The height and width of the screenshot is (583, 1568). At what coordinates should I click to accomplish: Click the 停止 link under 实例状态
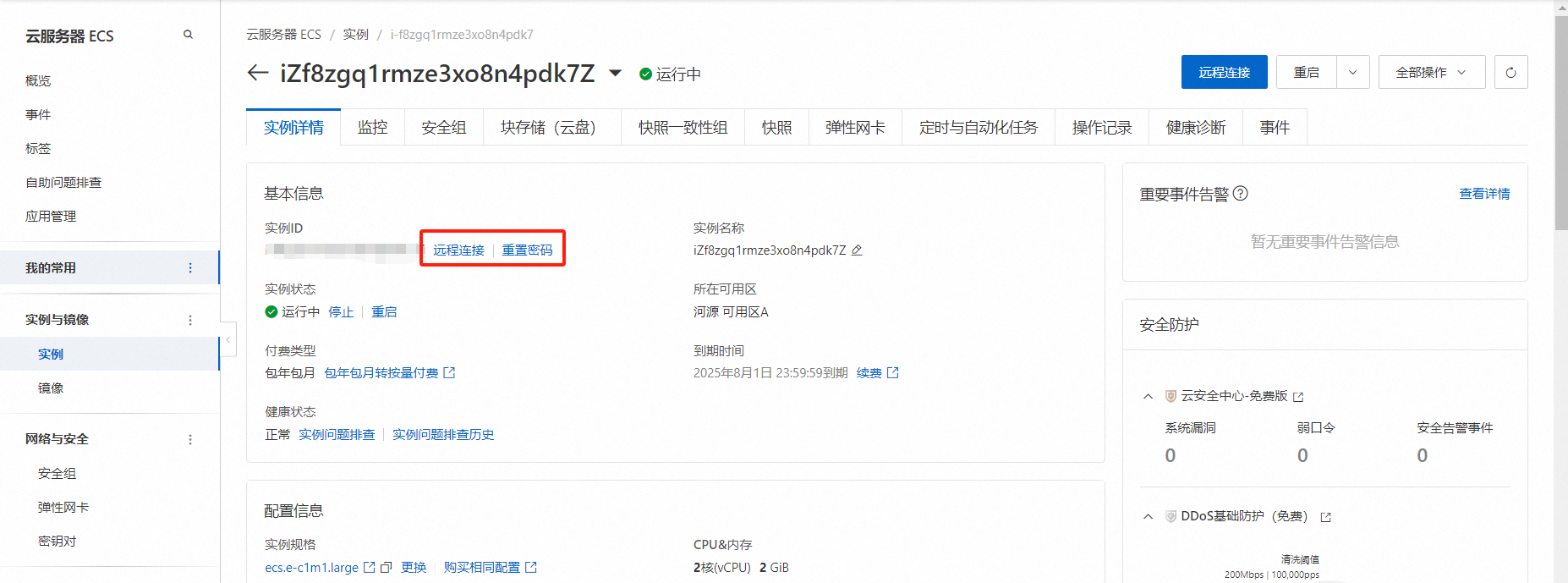pyautogui.click(x=341, y=311)
